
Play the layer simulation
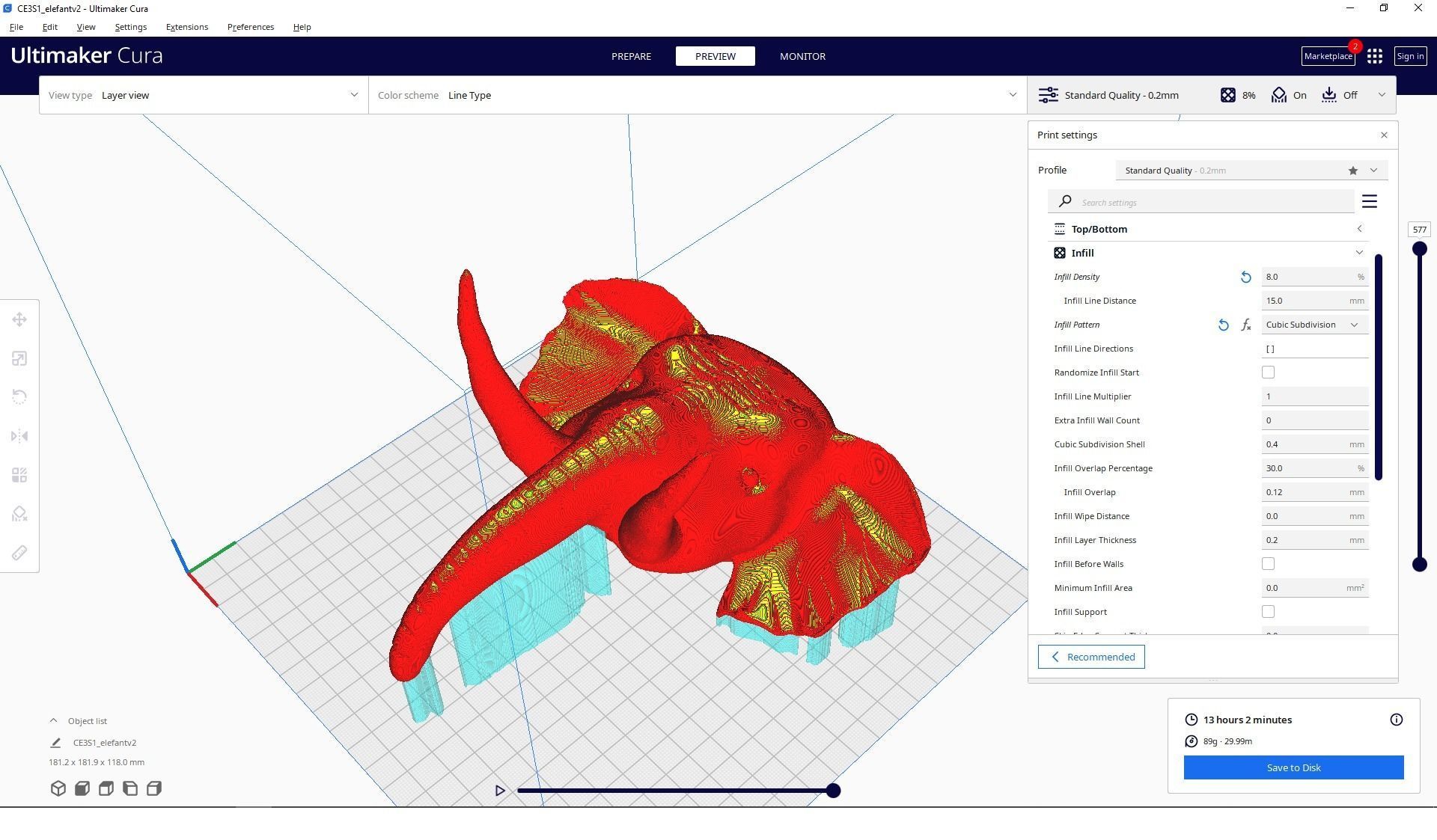pos(500,791)
